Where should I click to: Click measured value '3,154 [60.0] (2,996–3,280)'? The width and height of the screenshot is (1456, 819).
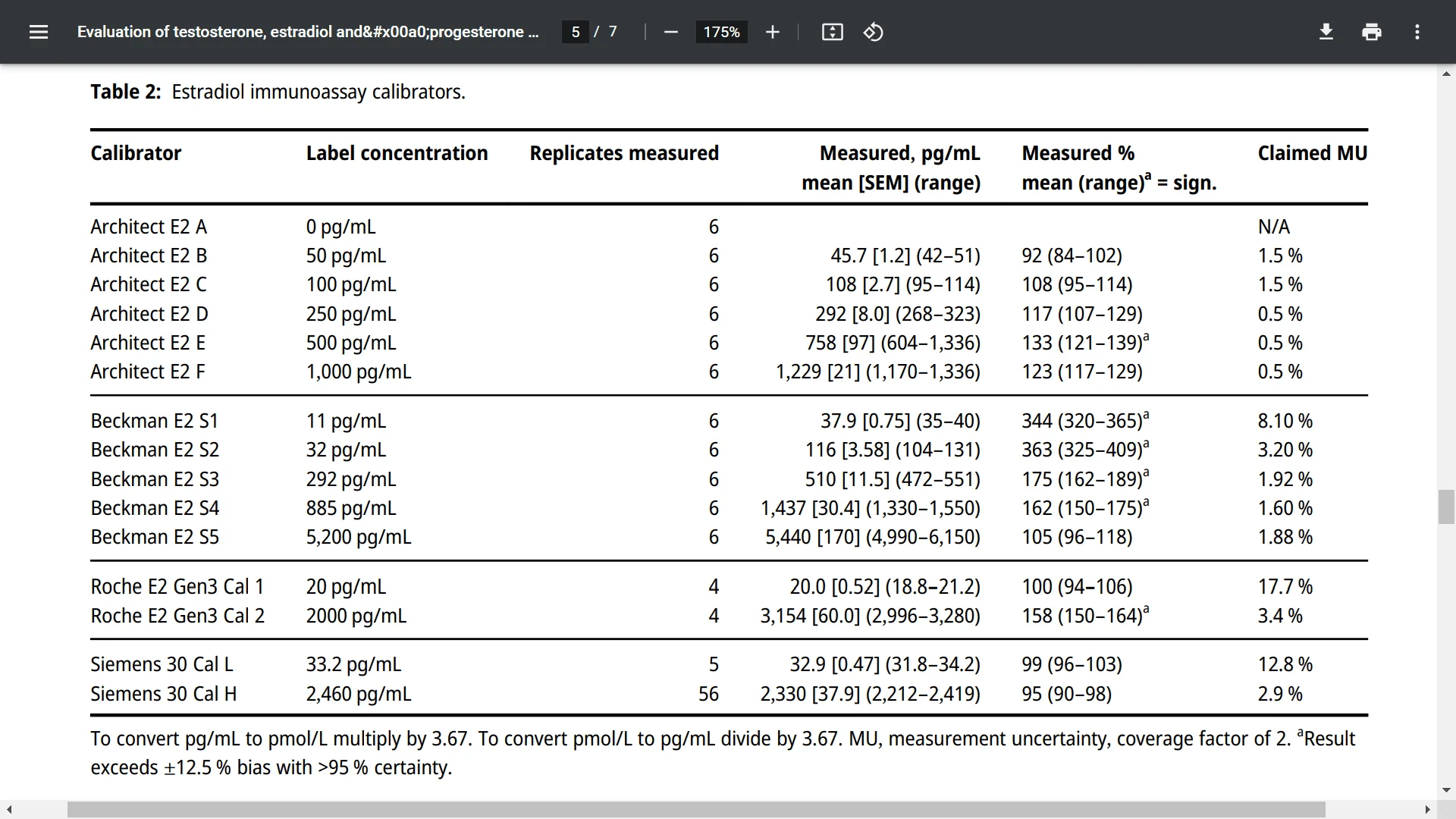pyautogui.click(x=870, y=616)
